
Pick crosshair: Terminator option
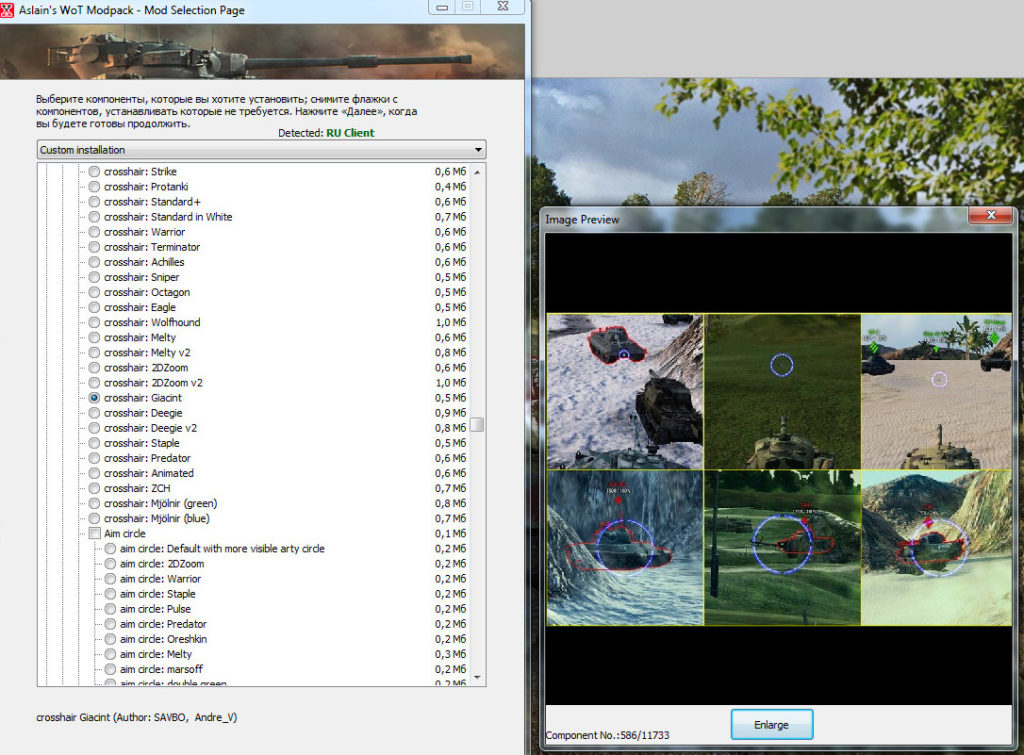94,247
